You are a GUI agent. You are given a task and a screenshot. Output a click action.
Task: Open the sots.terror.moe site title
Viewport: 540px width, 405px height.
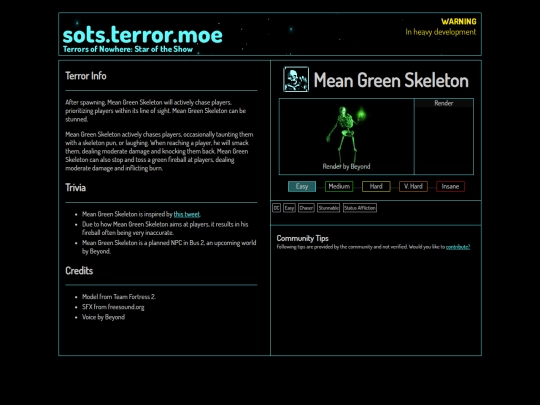(x=143, y=35)
